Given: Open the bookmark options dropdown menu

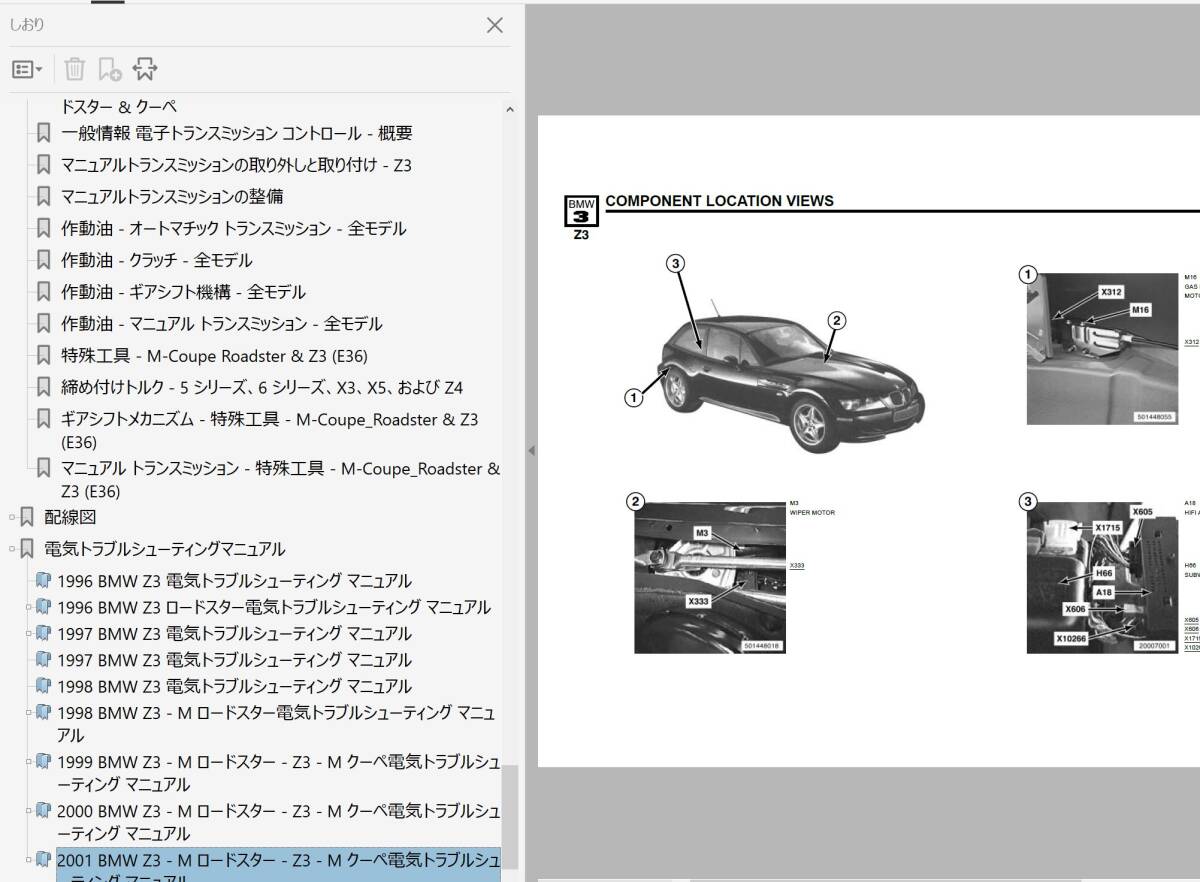Looking at the screenshot, I should point(27,69).
